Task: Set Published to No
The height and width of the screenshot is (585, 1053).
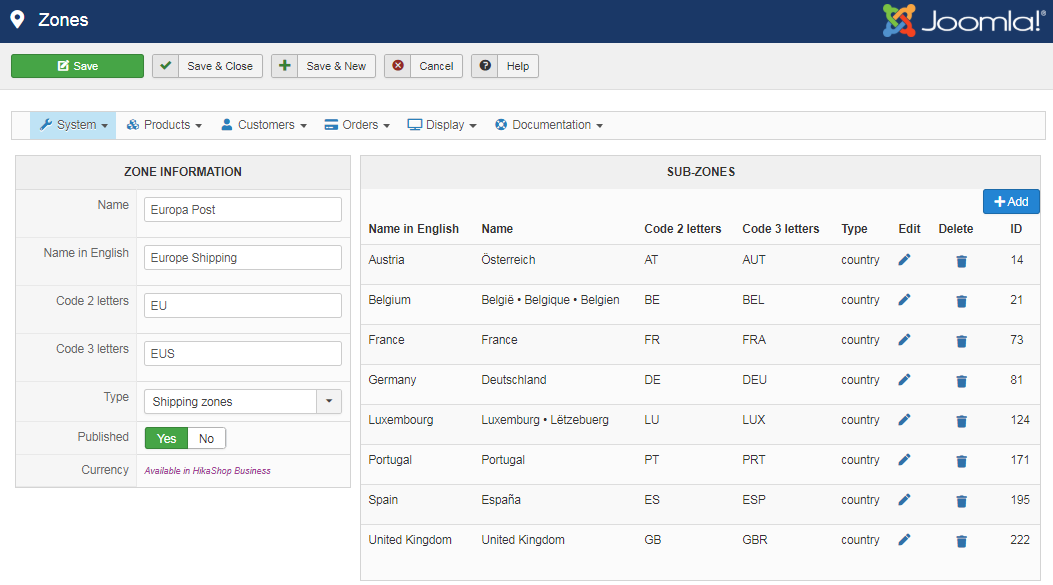Action: coord(207,438)
